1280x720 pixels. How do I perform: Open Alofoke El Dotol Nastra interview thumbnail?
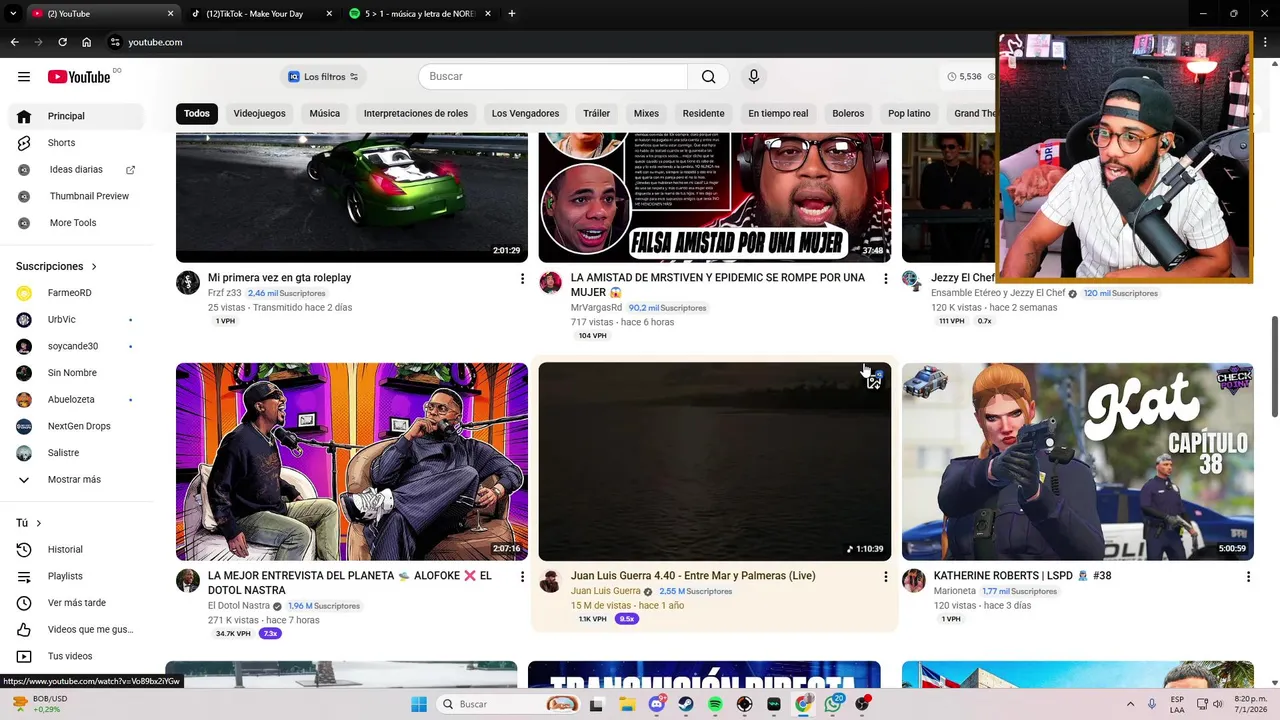click(352, 461)
